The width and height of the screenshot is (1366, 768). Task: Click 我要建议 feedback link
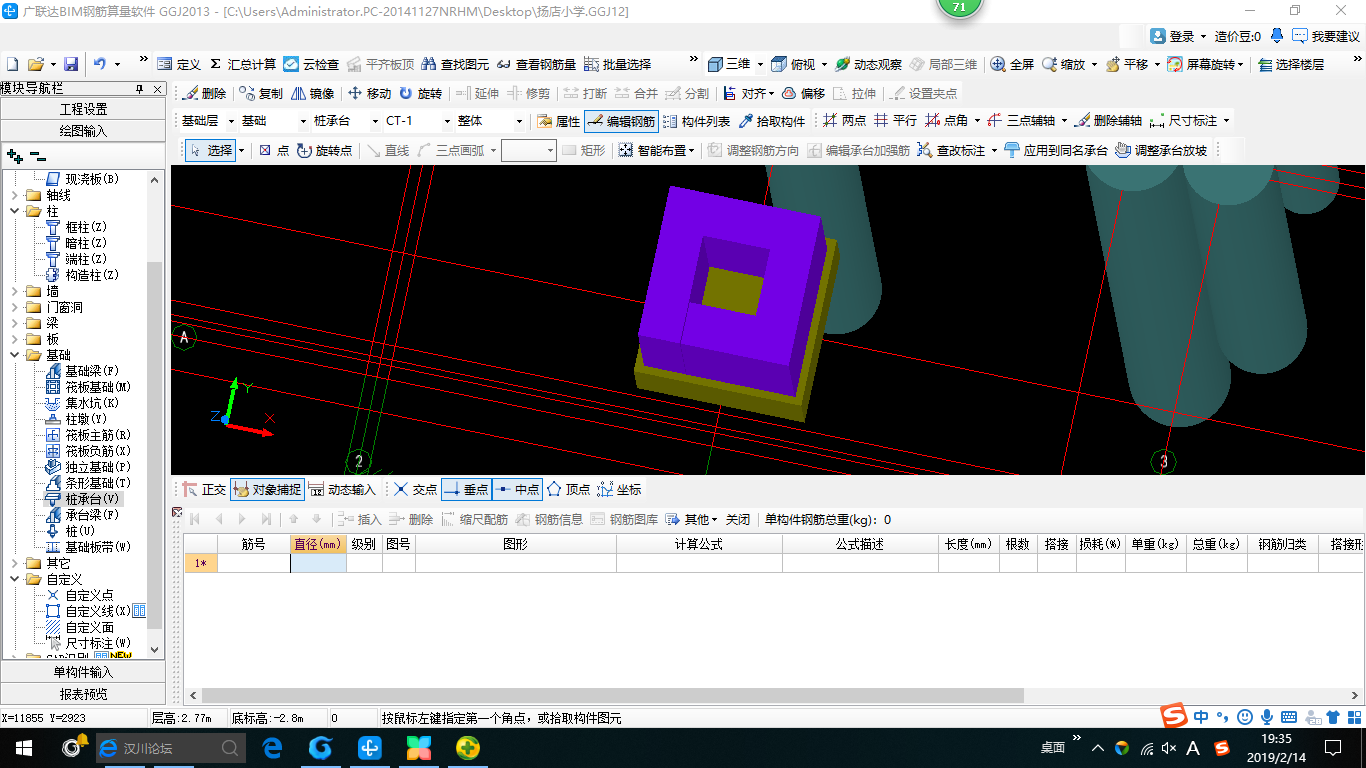[1326, 36]
